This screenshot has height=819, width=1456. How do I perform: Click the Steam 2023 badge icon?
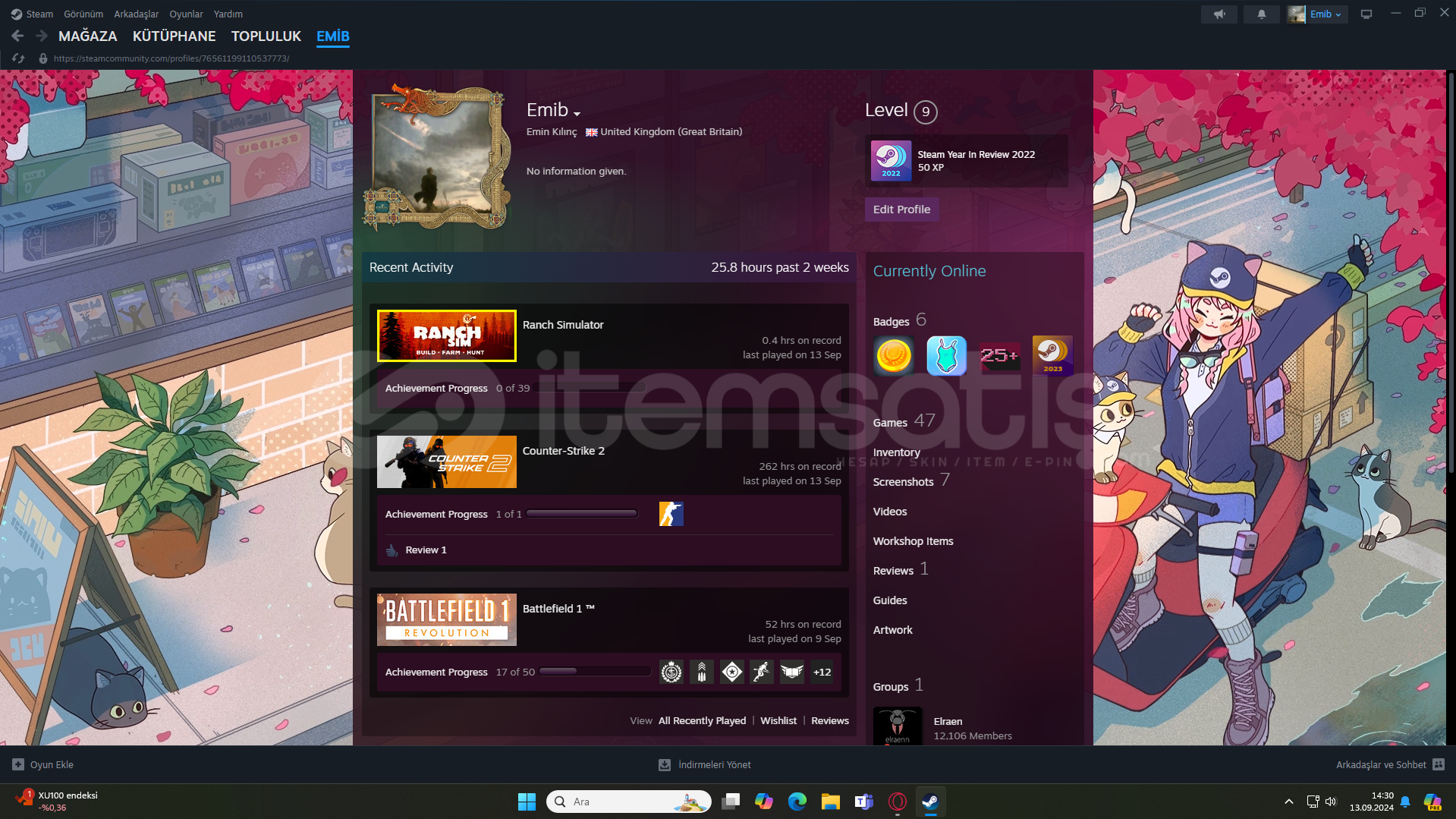coord(1052,355)
